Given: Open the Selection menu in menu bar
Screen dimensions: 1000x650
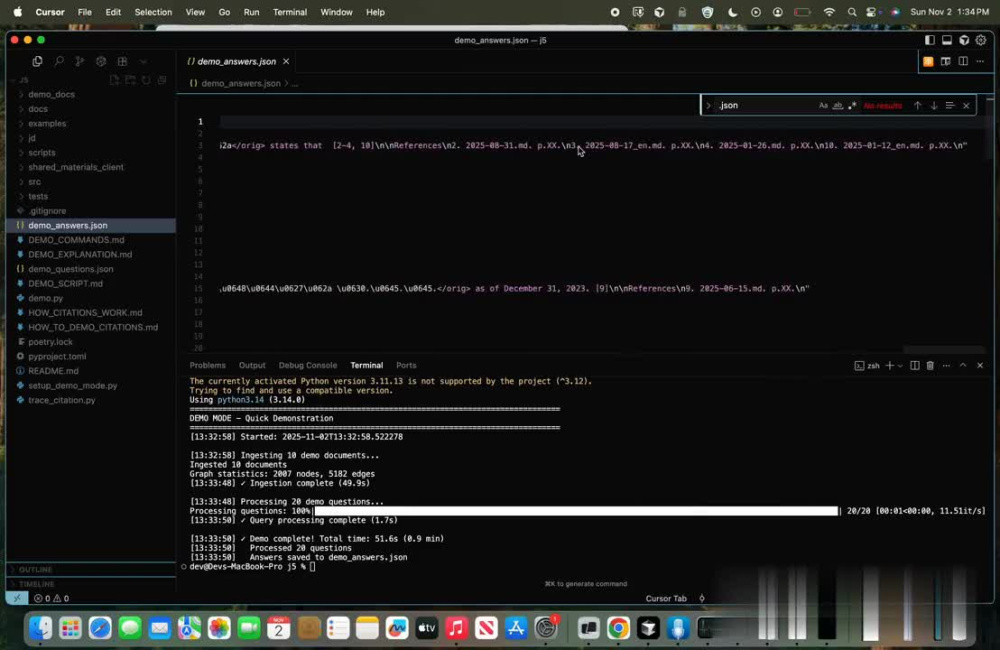Looking at the screenshot, I should coord(153,12).
